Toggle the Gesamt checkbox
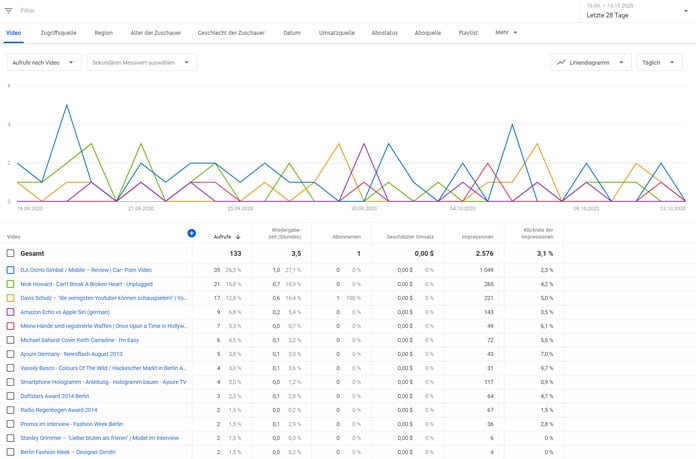The width and height of the screenshot is (696, 459). point(10,254)
